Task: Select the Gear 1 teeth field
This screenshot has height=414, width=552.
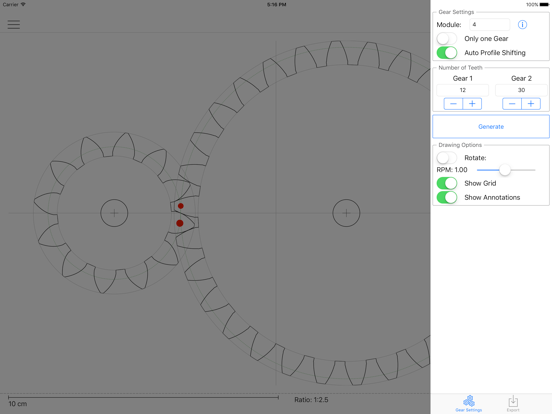Action: [463, 90]
